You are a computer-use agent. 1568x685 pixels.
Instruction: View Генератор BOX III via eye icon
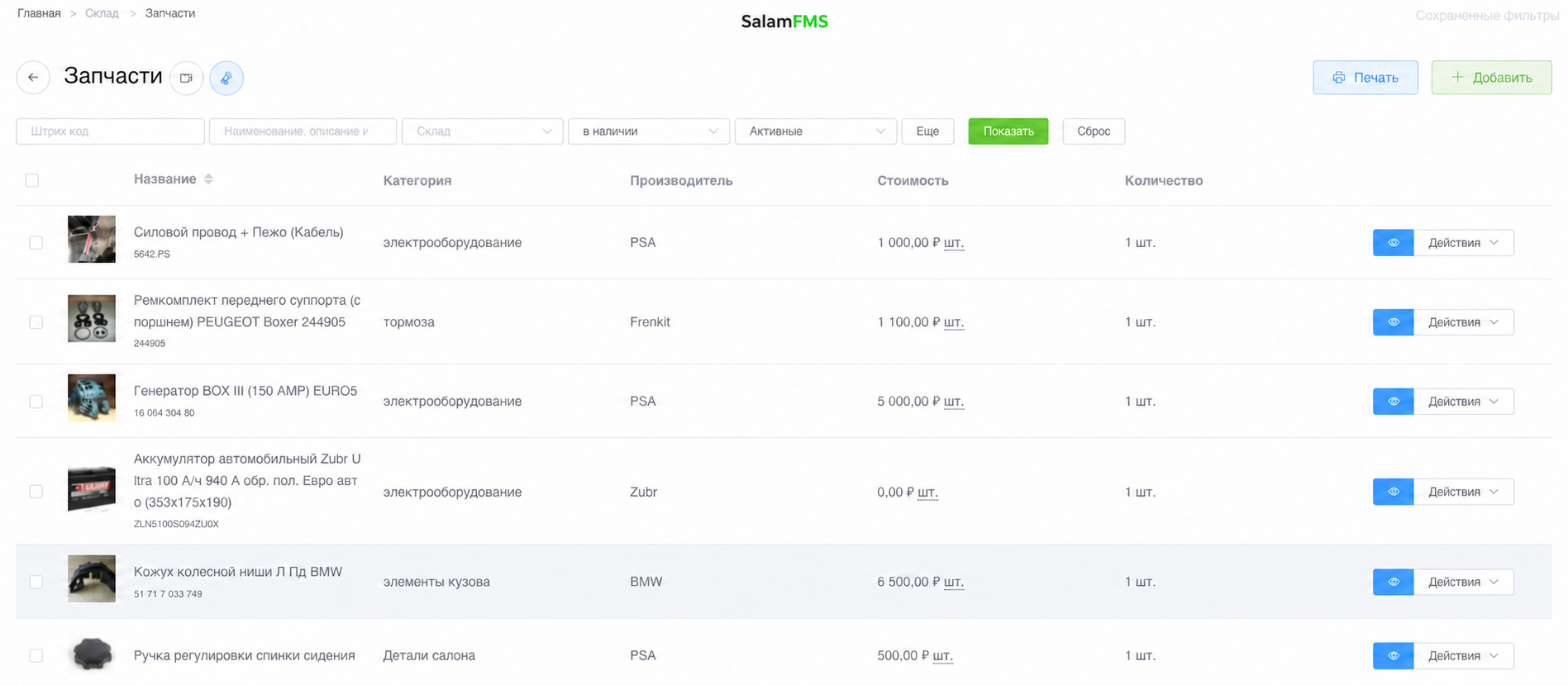point(1393,402)
